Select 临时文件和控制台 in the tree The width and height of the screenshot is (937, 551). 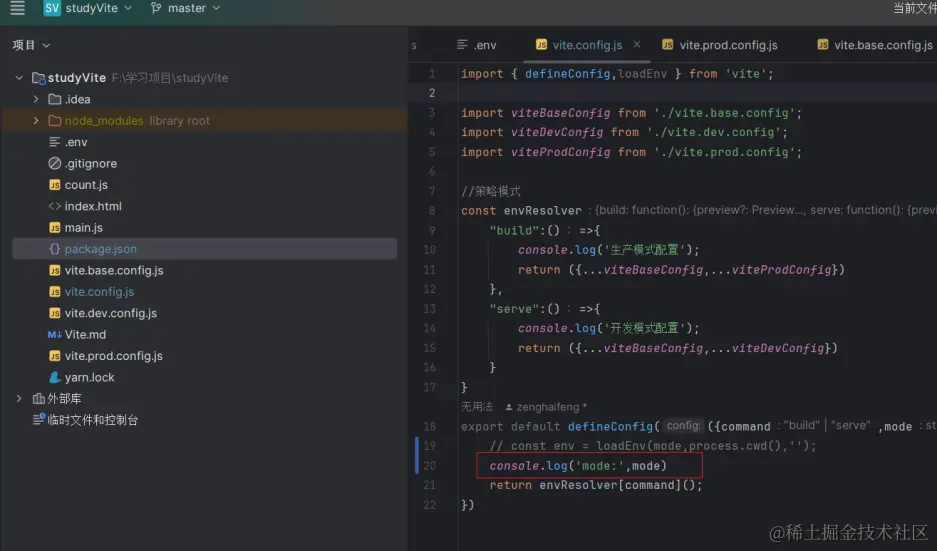pyautogui.click(x=93, y=420)
